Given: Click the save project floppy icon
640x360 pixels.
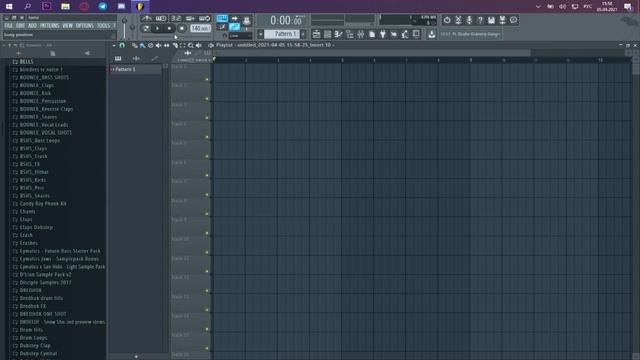Looking at the screenshot, I should (491, 20).
